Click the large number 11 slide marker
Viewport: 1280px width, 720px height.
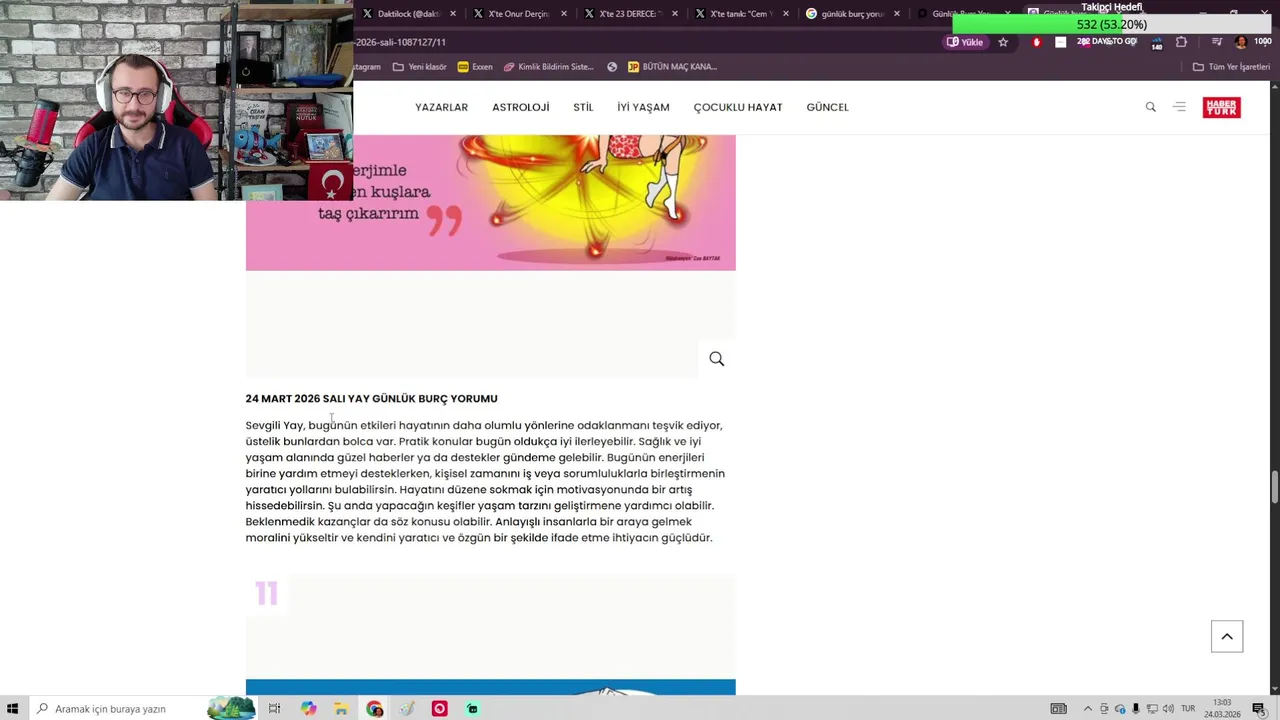tap(266, 593)
